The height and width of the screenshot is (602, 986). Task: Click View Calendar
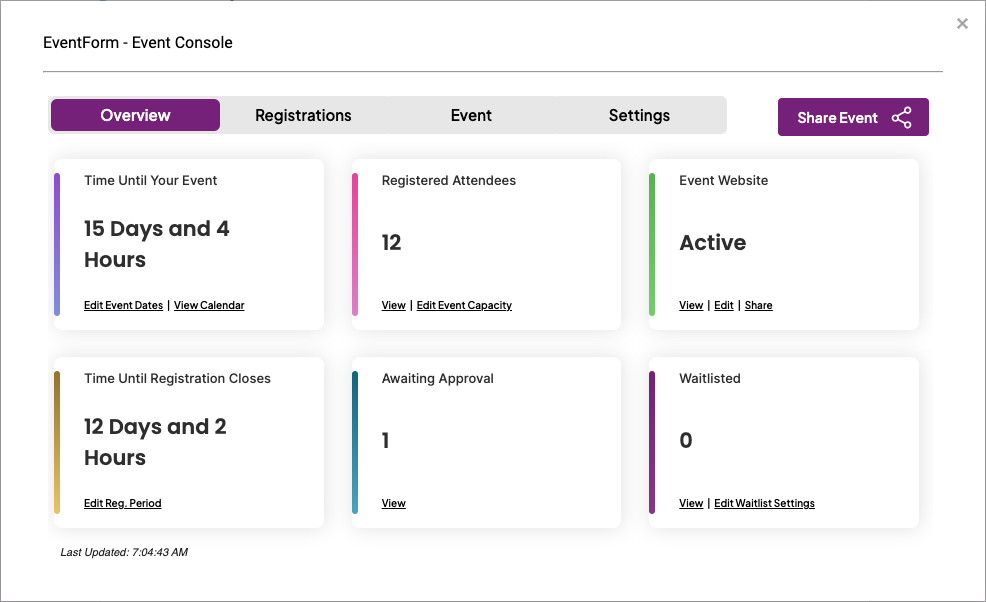point(209,305)
